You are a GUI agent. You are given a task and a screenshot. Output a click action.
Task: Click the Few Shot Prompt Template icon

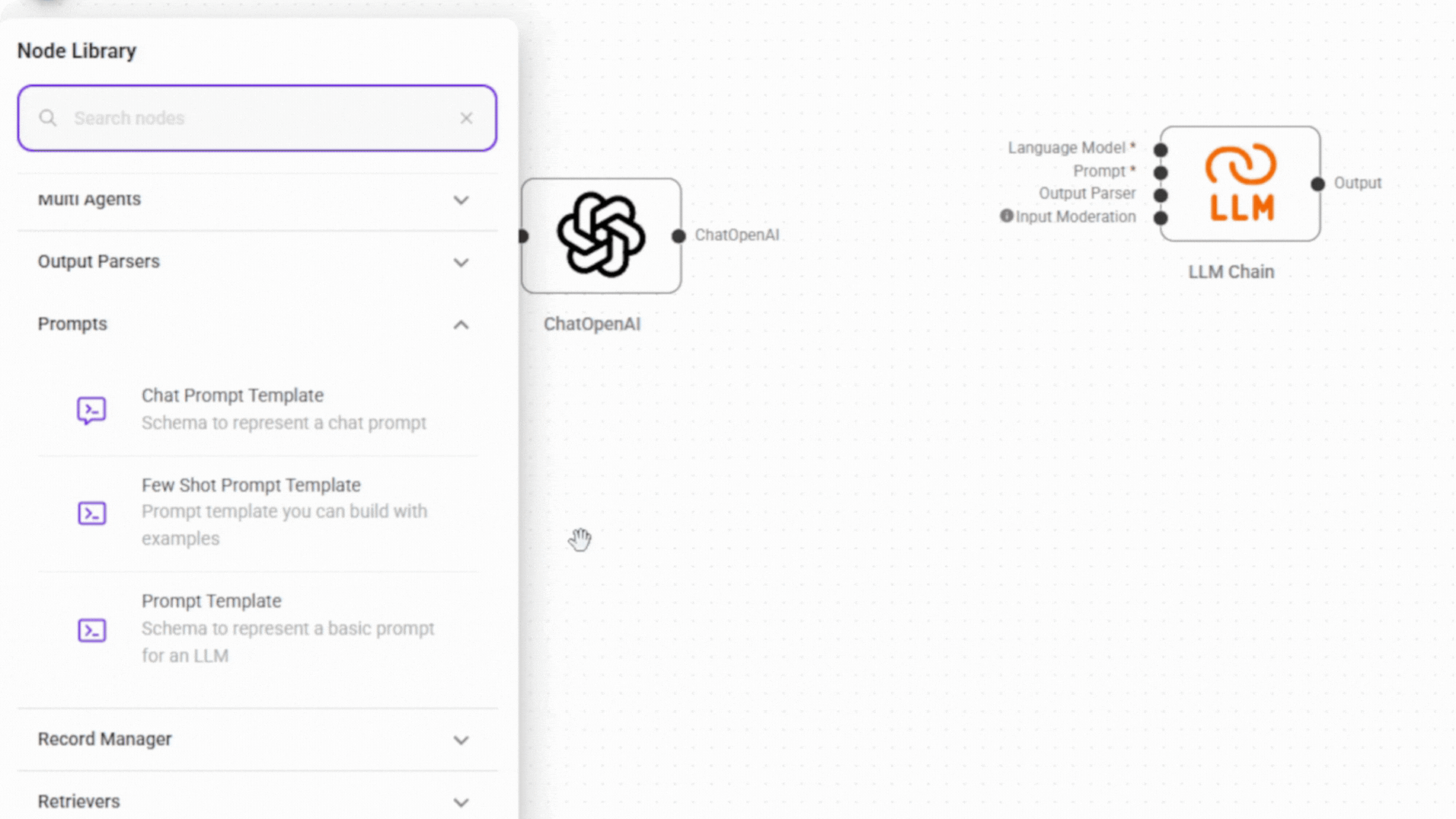pos(91,513)
